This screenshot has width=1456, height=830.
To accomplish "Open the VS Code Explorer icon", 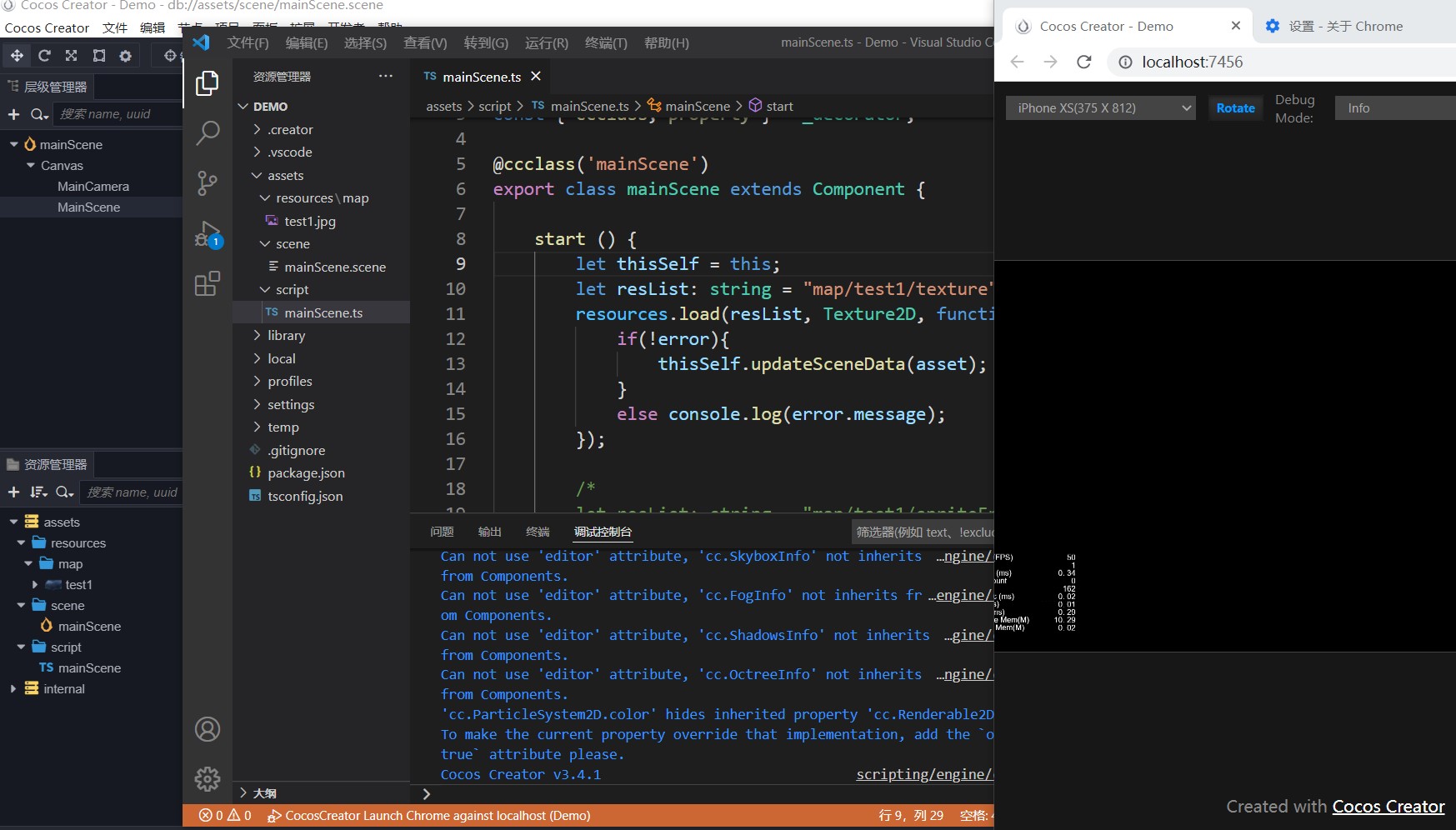I will [207, 83].
